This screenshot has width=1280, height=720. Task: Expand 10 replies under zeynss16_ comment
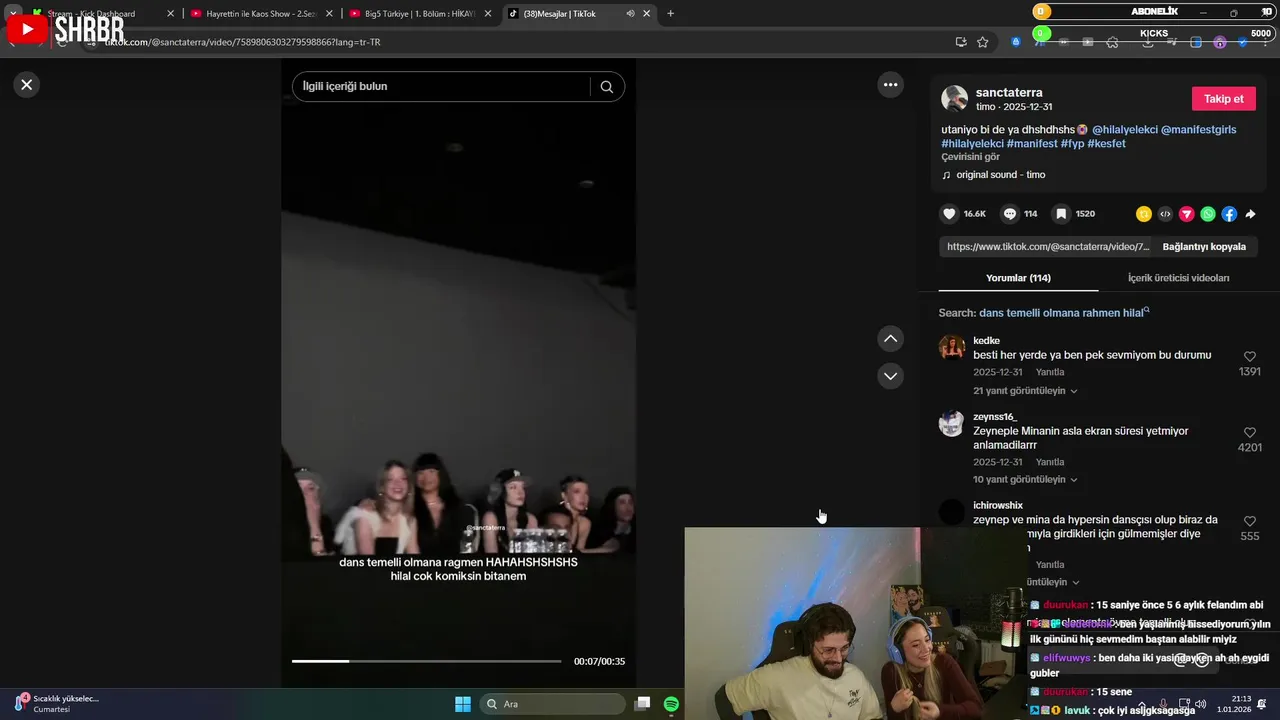pyautogui.click(x=1025, y=480)
